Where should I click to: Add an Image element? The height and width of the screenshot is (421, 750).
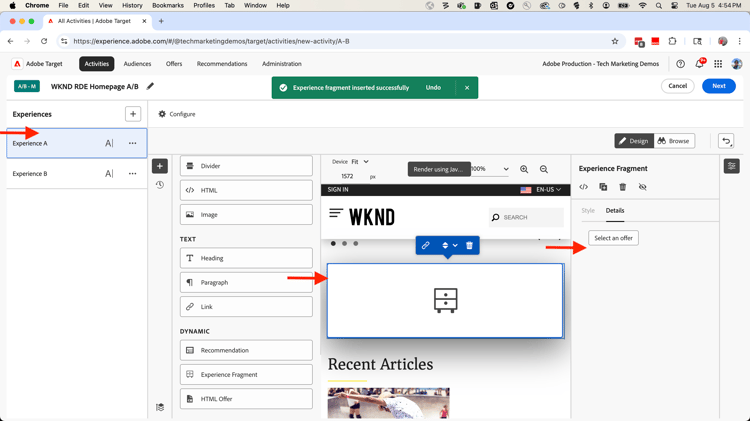[246, 215]
